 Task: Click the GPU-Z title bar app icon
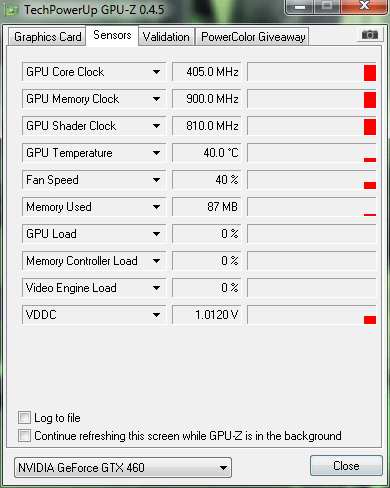[12, 10]
